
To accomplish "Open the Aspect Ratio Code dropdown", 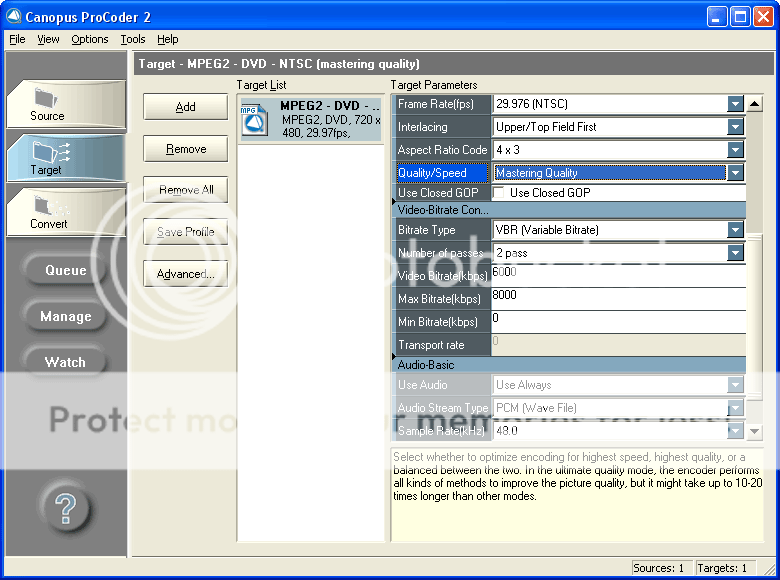I will [x=735, y=150].
